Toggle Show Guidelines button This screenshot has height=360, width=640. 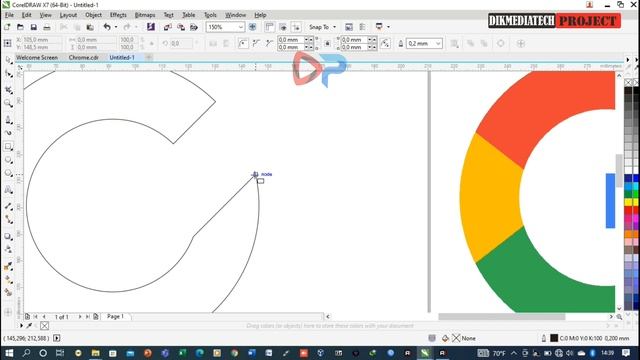pos(296,27)
